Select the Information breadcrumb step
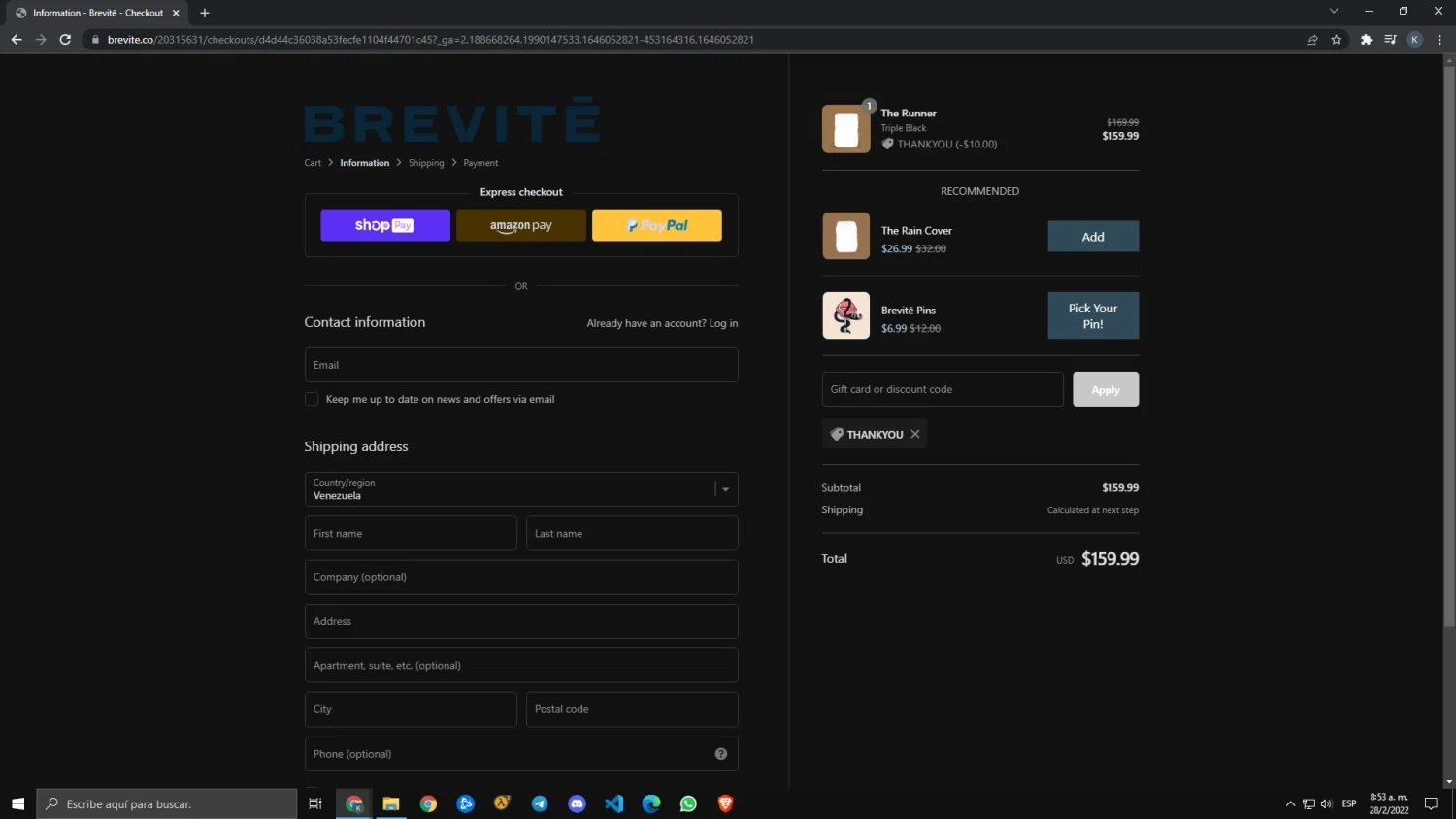This screenshot has width=1456, height=819. tap(365, 163)
